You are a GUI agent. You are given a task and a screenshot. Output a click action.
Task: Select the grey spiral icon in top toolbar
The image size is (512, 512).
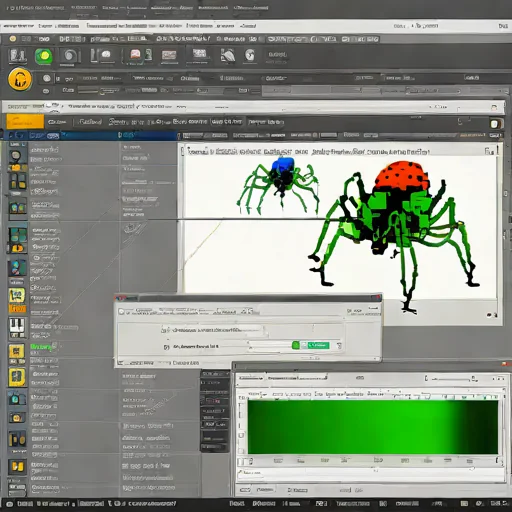69,56
